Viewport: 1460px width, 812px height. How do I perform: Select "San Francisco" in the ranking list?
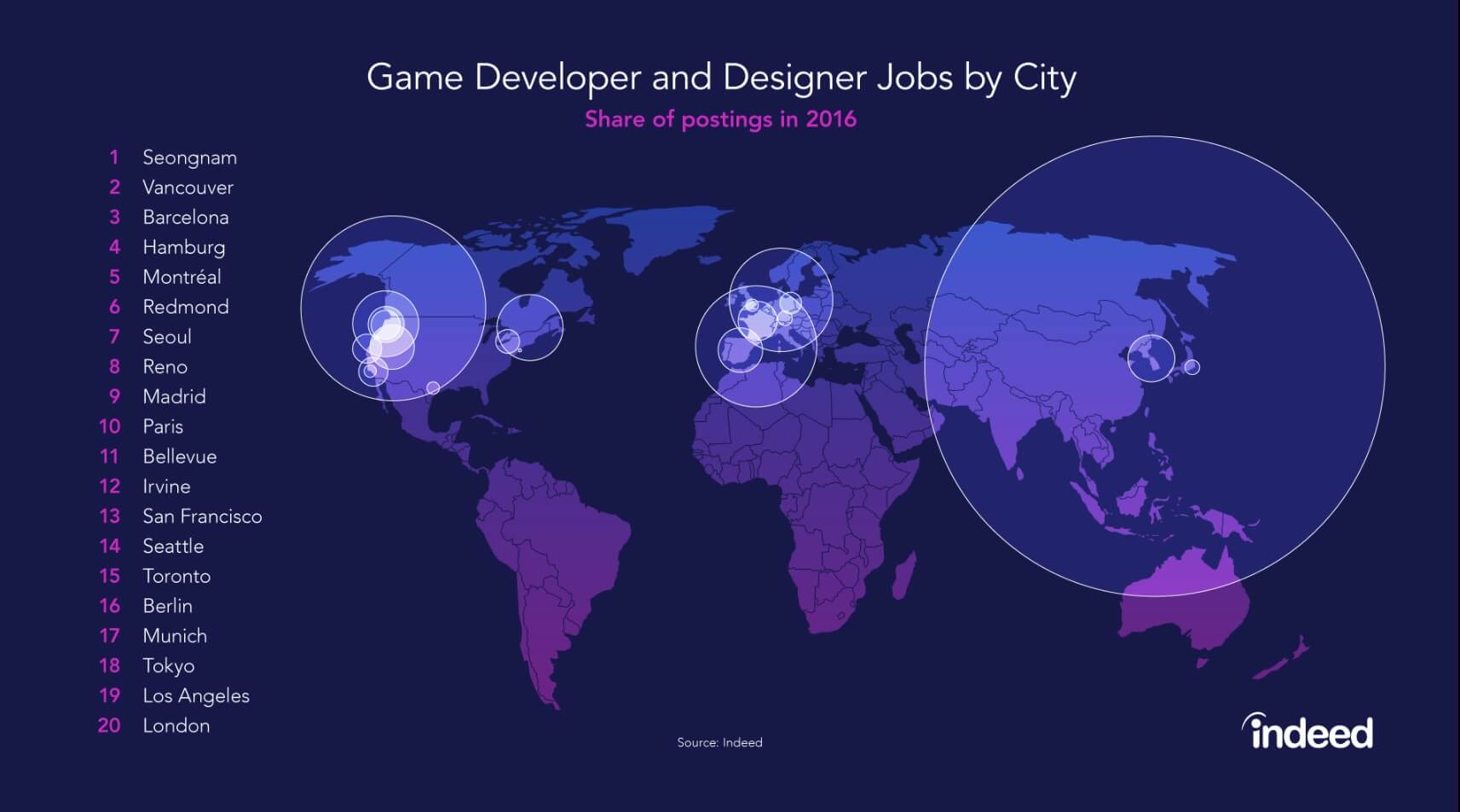pos(202,515)
